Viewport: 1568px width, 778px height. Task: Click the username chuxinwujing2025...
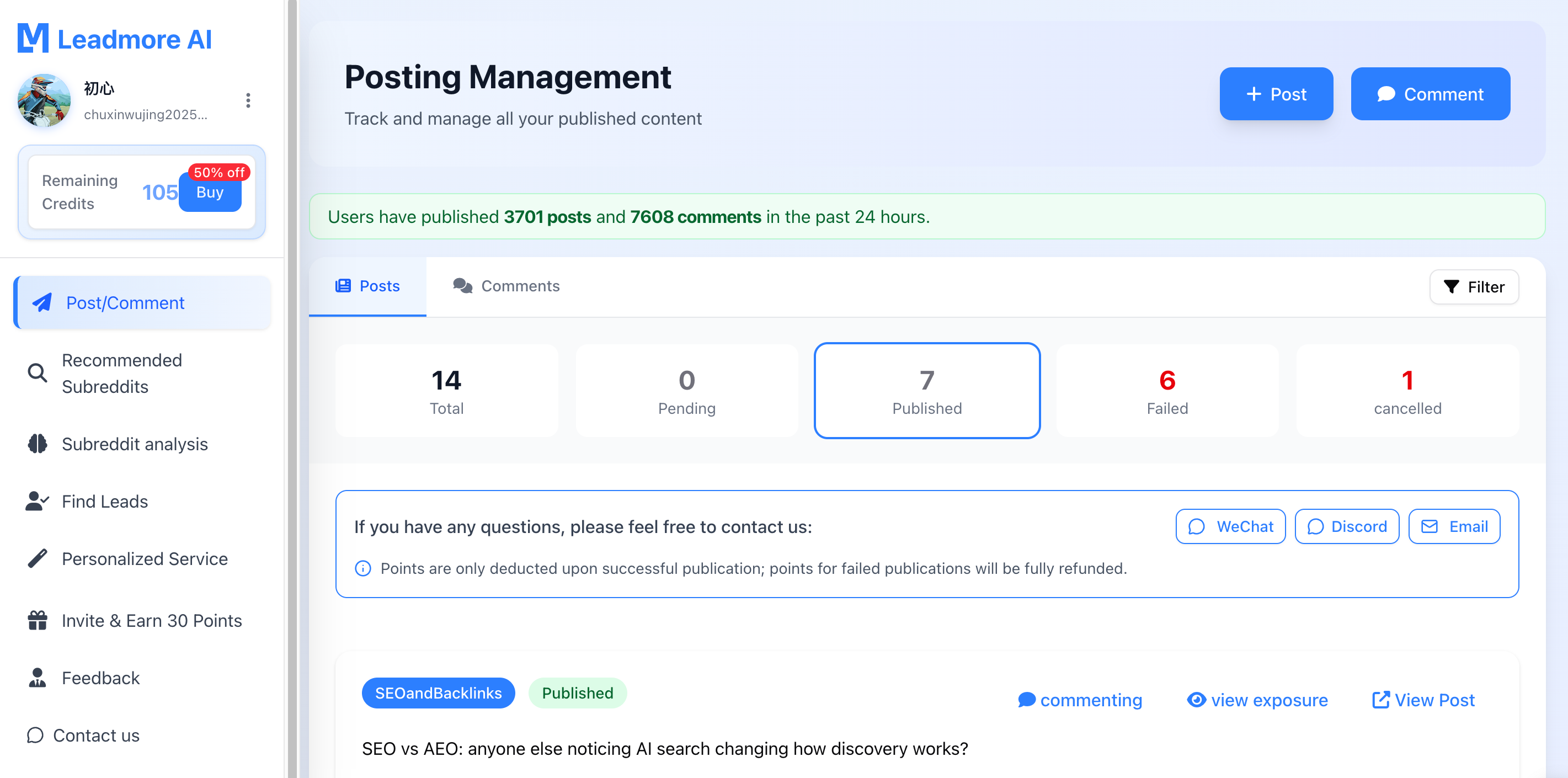(146, 115)
